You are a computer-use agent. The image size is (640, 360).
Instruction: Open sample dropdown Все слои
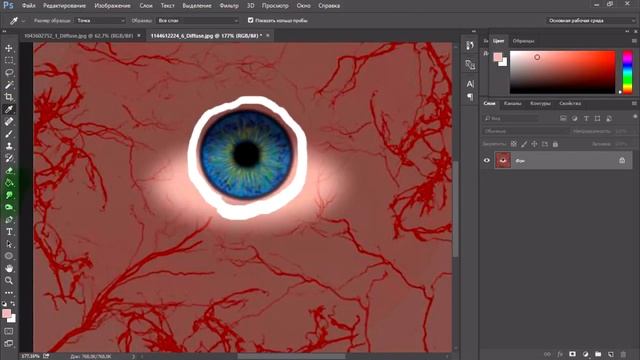pyautogui.click(x=197, y=20)
